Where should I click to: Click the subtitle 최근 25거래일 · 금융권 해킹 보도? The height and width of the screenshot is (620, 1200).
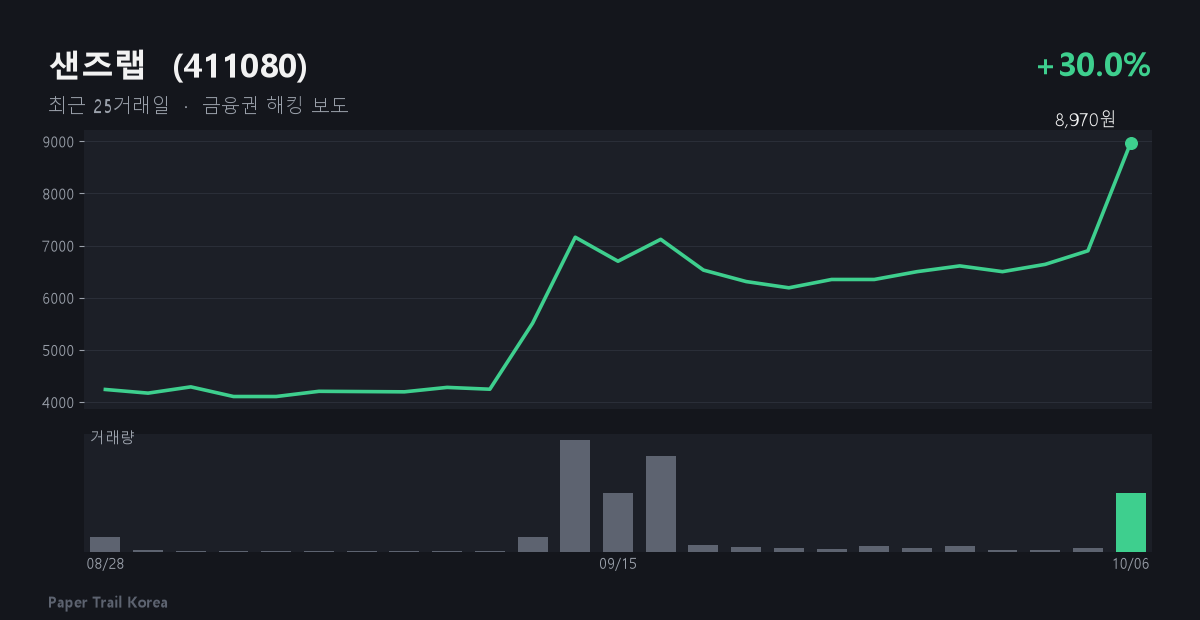(x=198, y=105)
